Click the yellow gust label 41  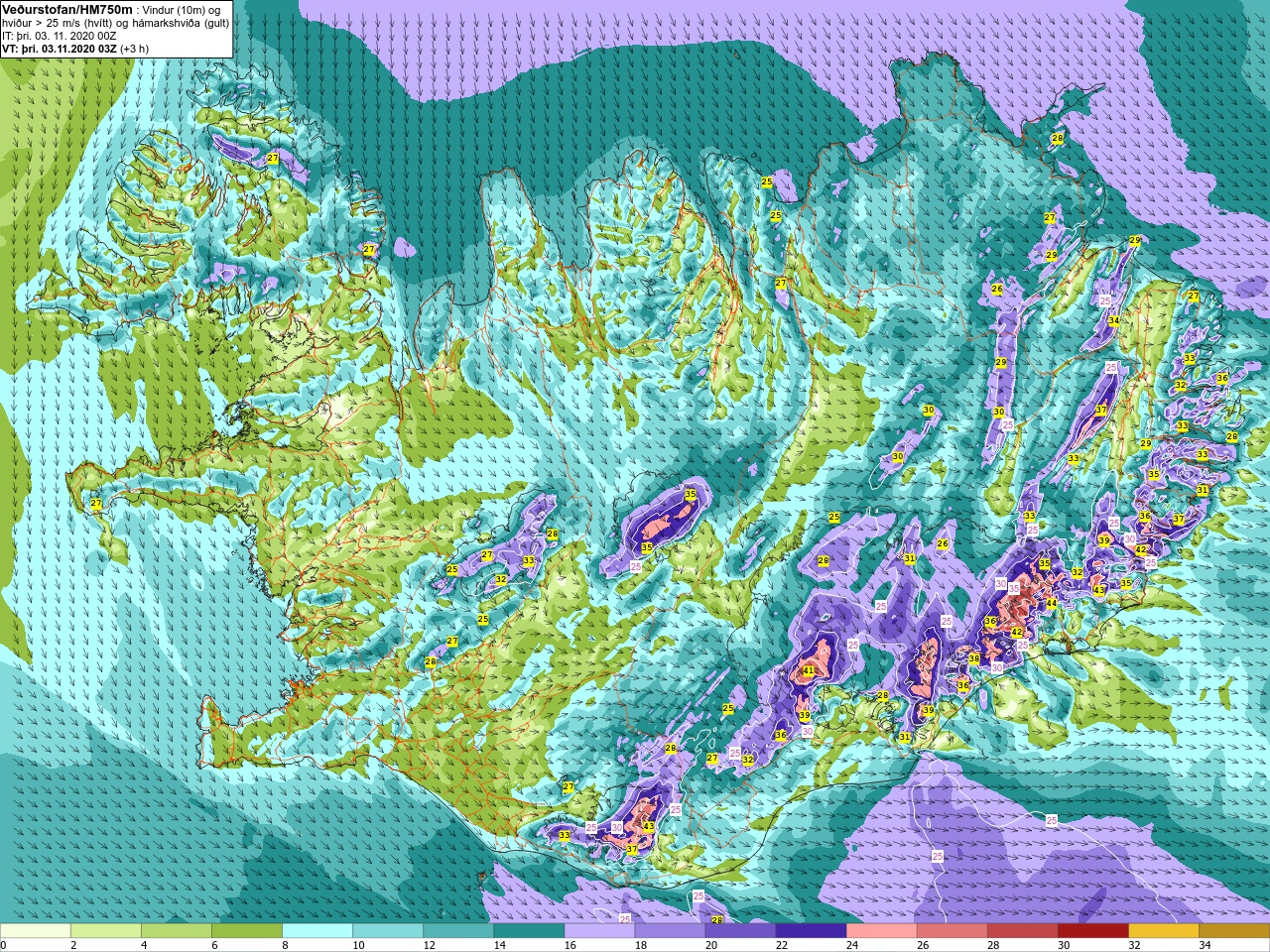(x=809, y=671)
